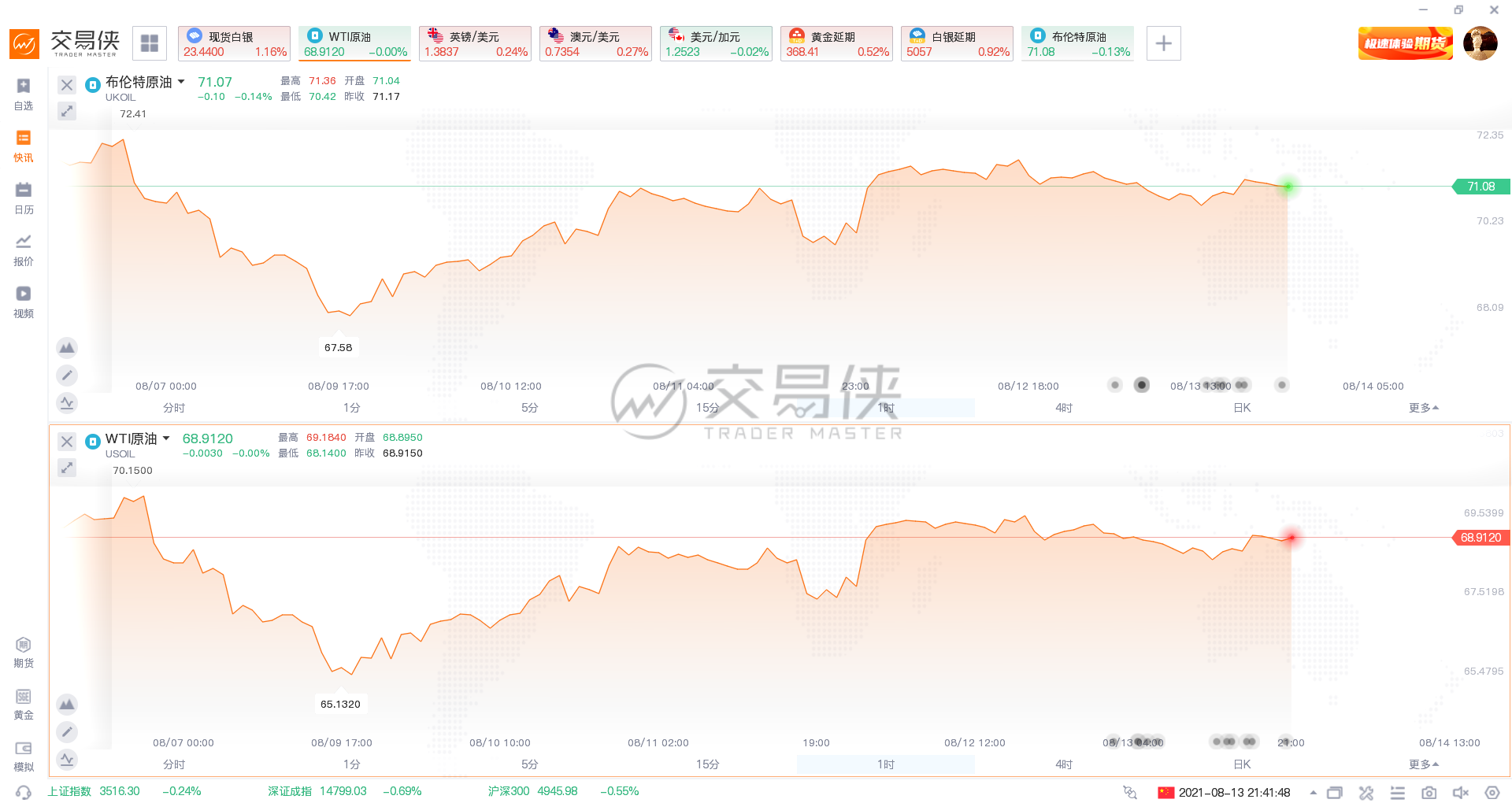Open the 快讯 news sidebar icon
Screen dimensions: 1512x803
click(24, 146)
